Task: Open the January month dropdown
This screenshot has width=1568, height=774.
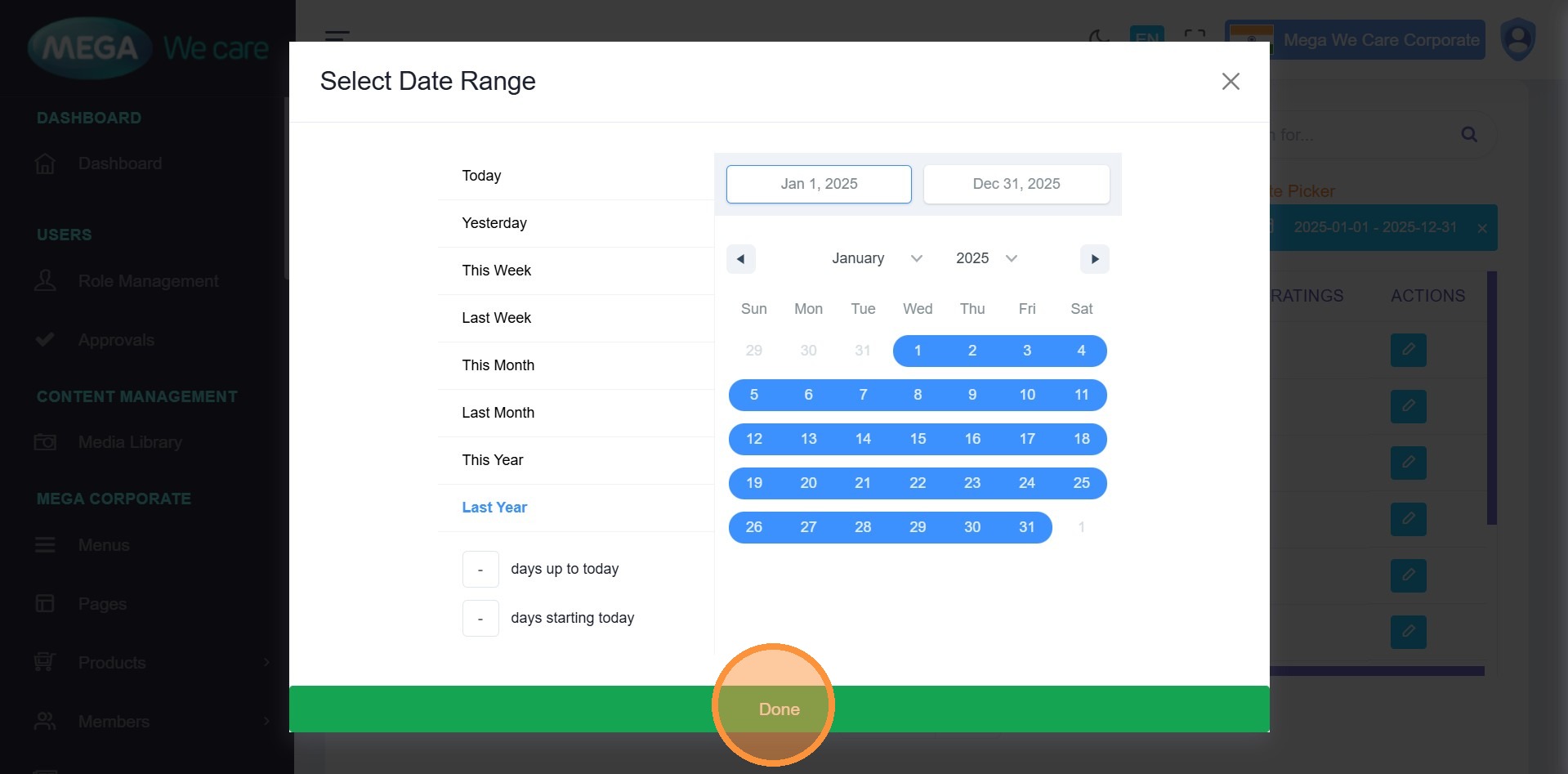Action: (x=876, y=258)
